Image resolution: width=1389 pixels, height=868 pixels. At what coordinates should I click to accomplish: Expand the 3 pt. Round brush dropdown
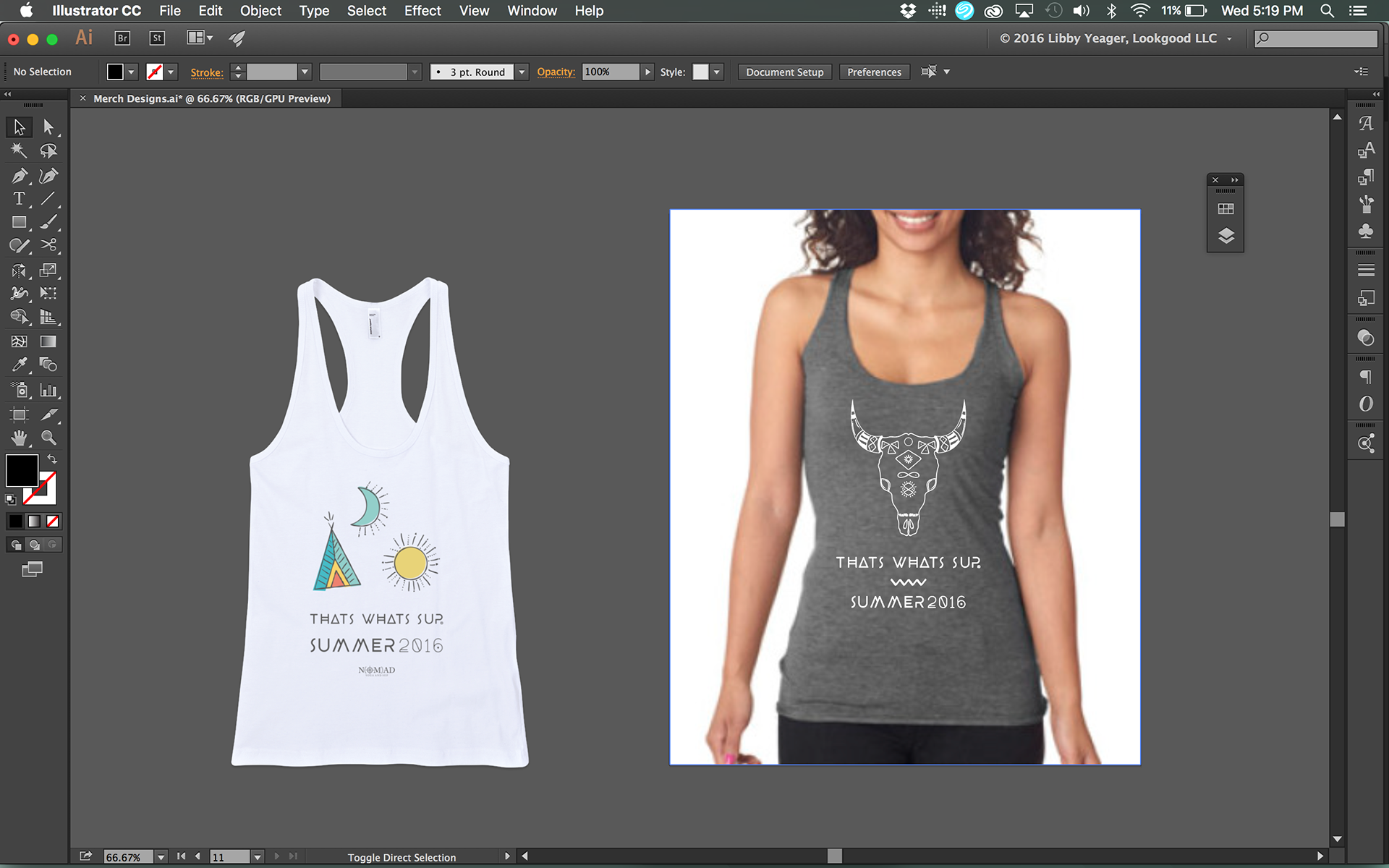tap(522, 72)
